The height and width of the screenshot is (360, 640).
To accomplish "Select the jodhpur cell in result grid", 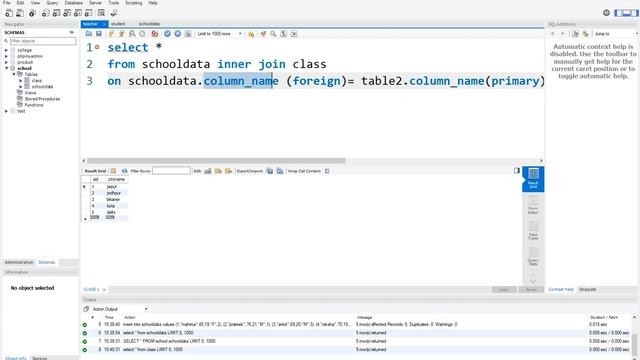I will (114, 193).
